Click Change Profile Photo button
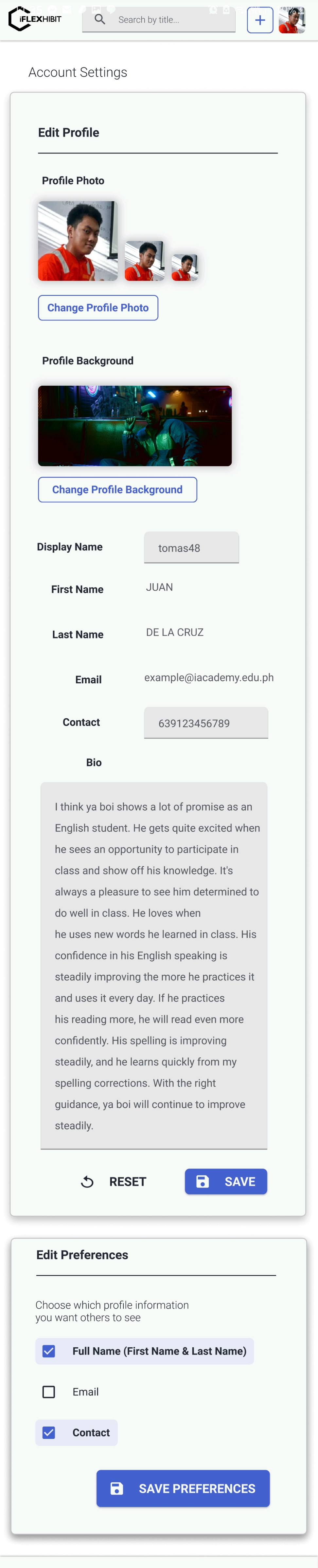 tap(98, 308)
